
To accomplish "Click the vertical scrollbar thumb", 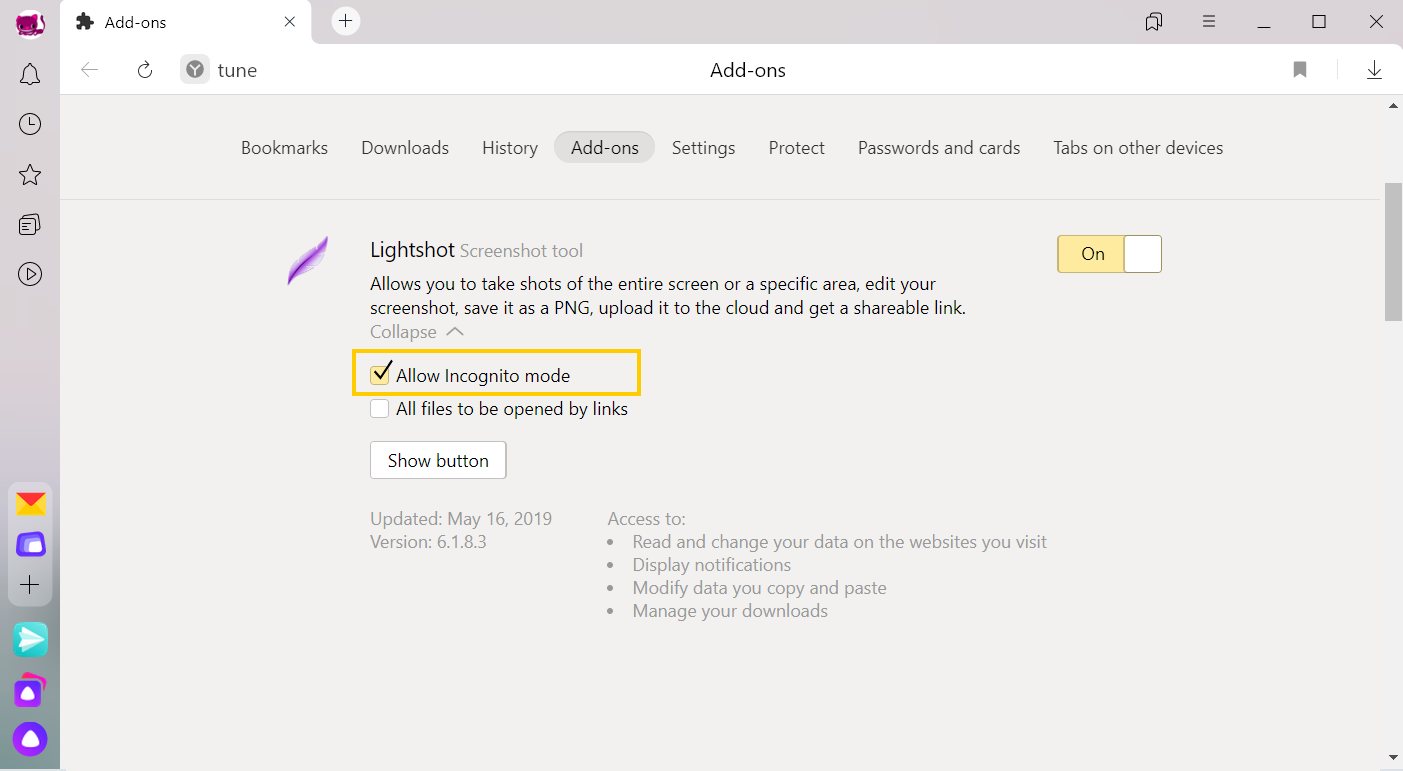I will (1393, 251).
